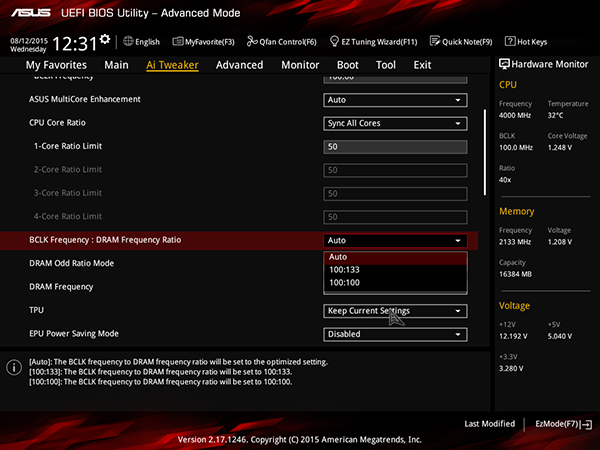Click the Hardware Monitor display icon
The width and height of the screenshot is (600, 450).
[x=504, y=64]
